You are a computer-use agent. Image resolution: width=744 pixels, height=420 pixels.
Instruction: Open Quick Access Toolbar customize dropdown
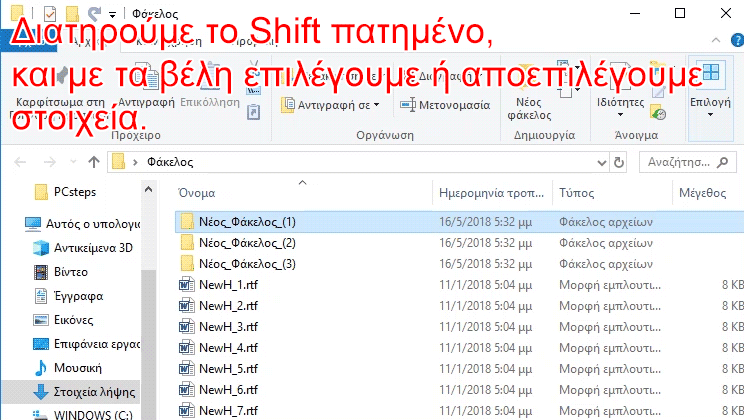point(112,14)
